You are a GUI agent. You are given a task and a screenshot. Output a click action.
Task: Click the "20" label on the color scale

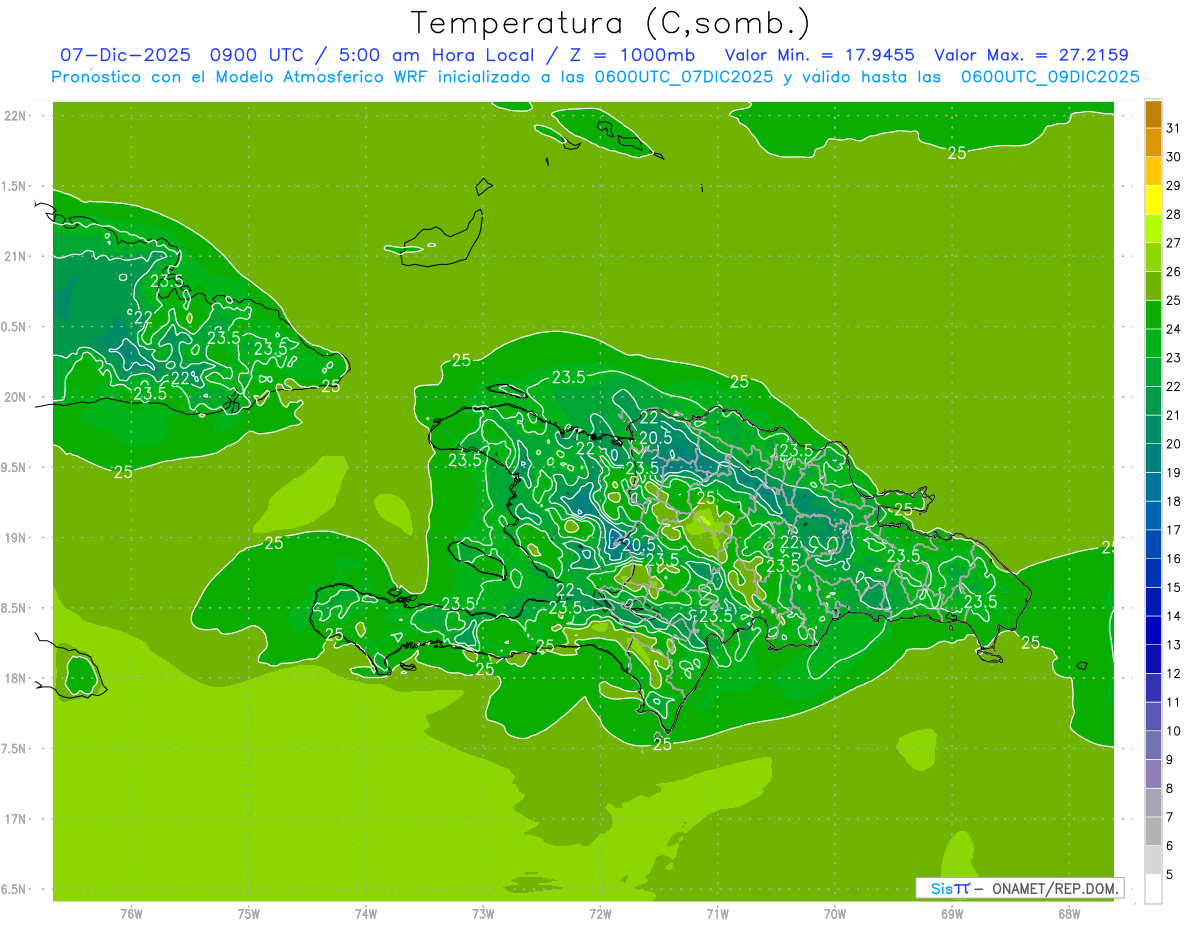pyautogui.click(x=1173, y=444)
